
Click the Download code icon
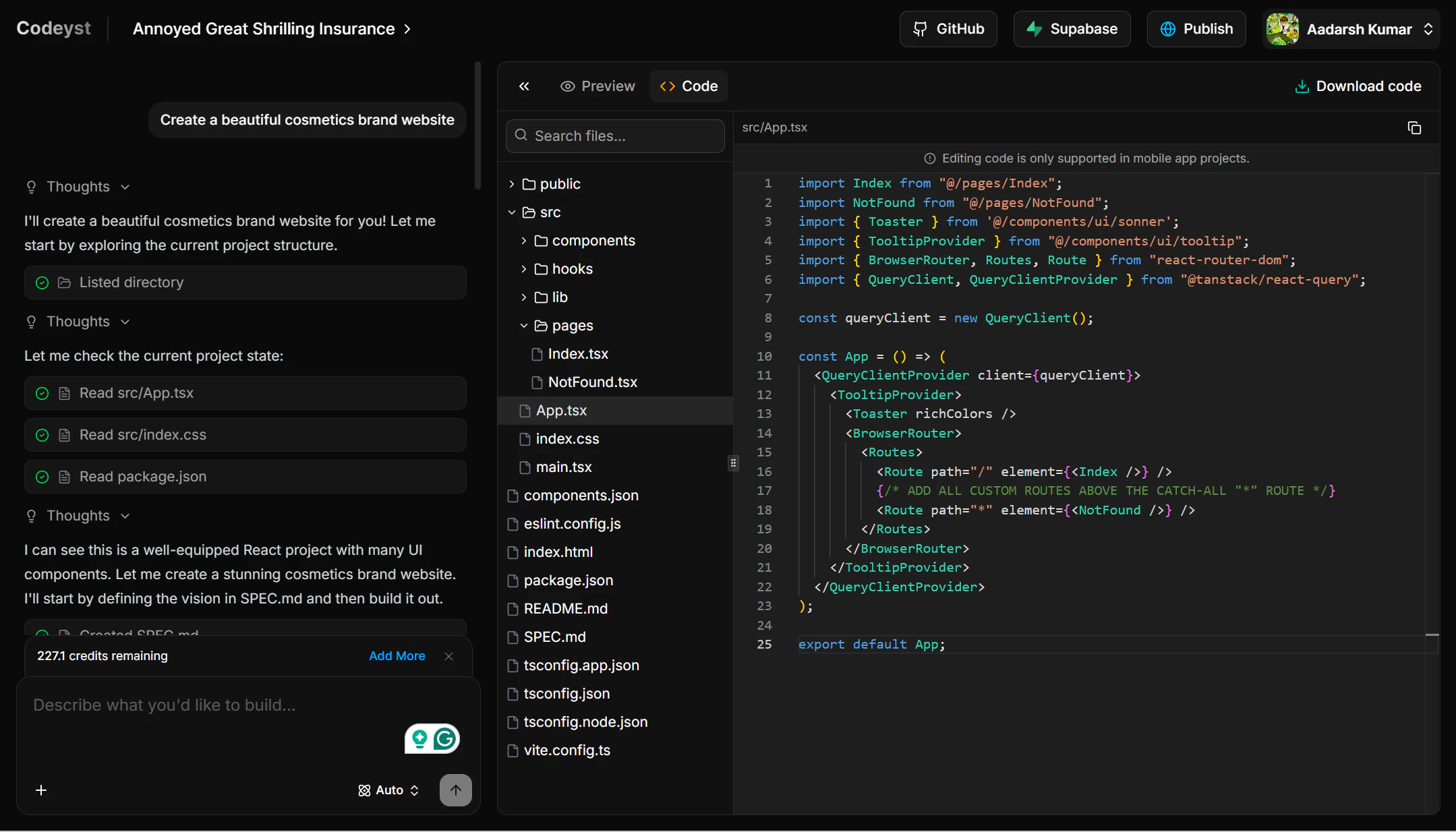[x=1302, y=86]
